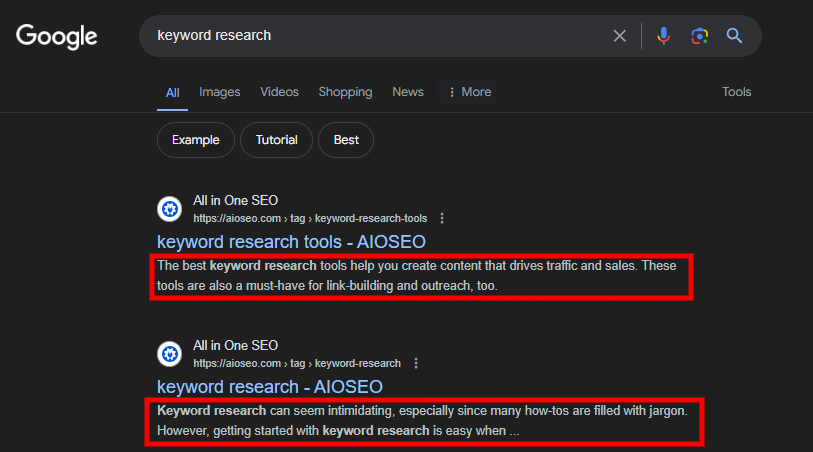Image resolution: width=813 pixels, height=452 pixels.
Task: Open three-dot menu beside tag › keyword-research URL
Action: (416, 364)
